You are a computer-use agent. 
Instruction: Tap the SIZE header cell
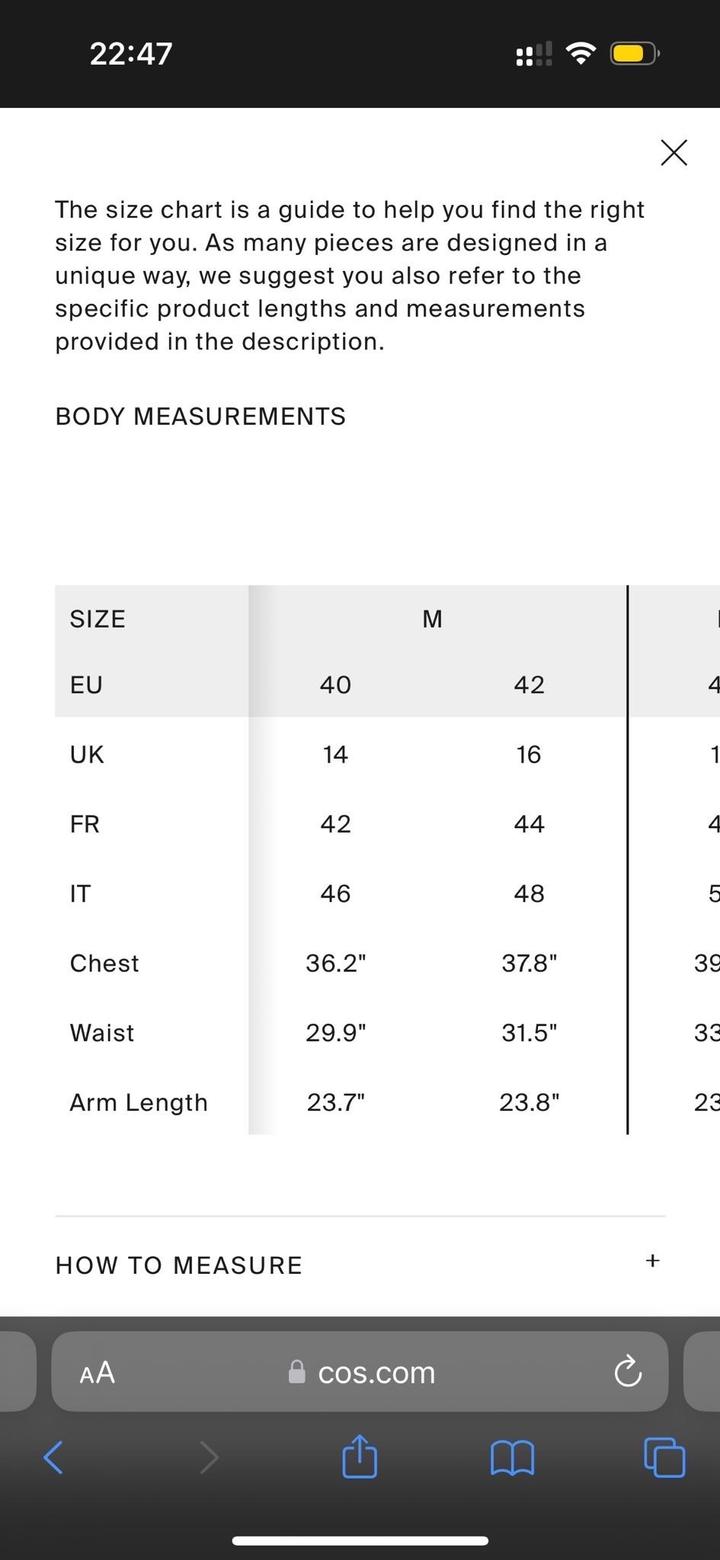(x=98, y=619)
